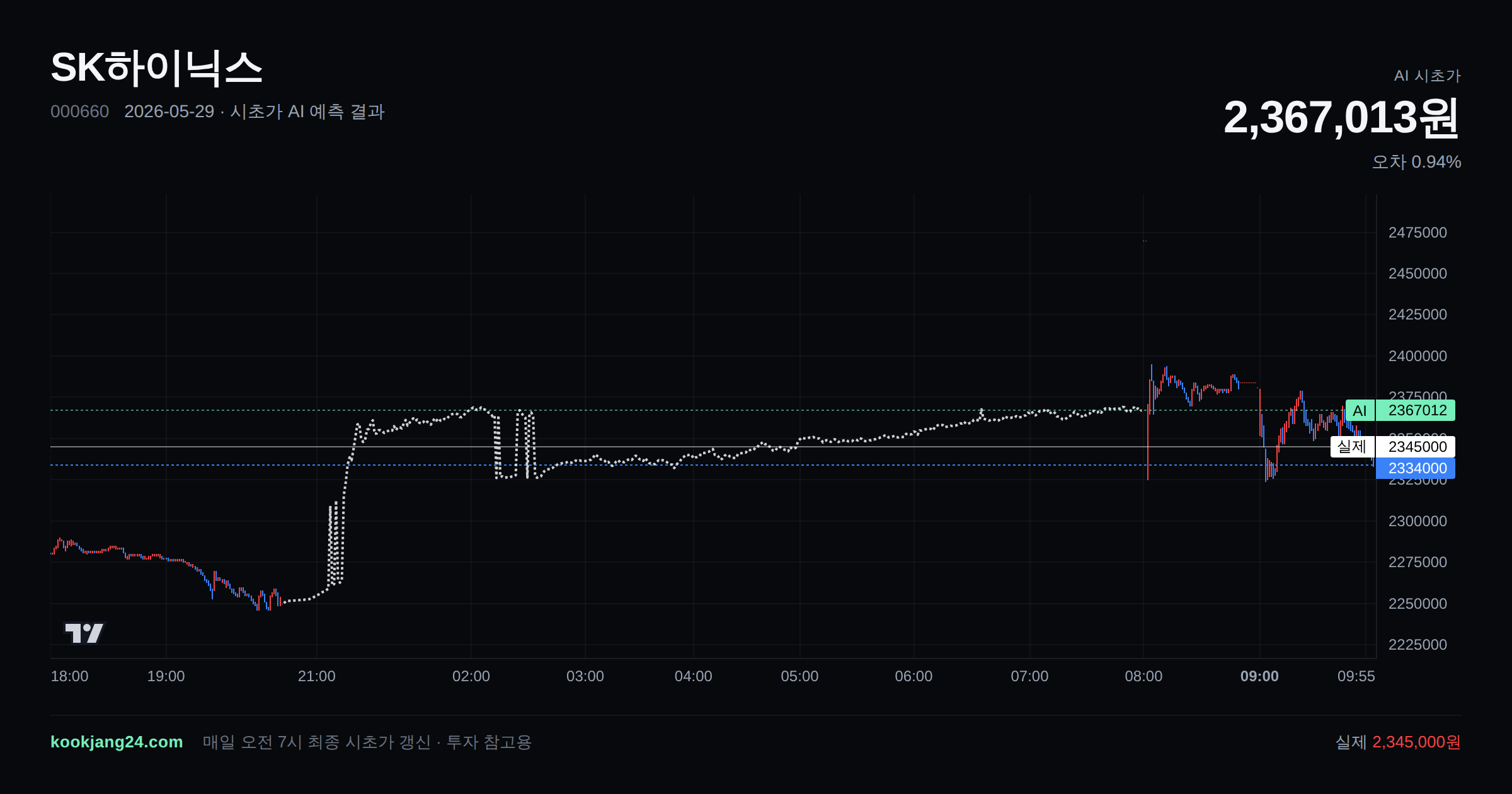Click the 05:00 time axis label
1512x794 pixels.
click(799, 676)
